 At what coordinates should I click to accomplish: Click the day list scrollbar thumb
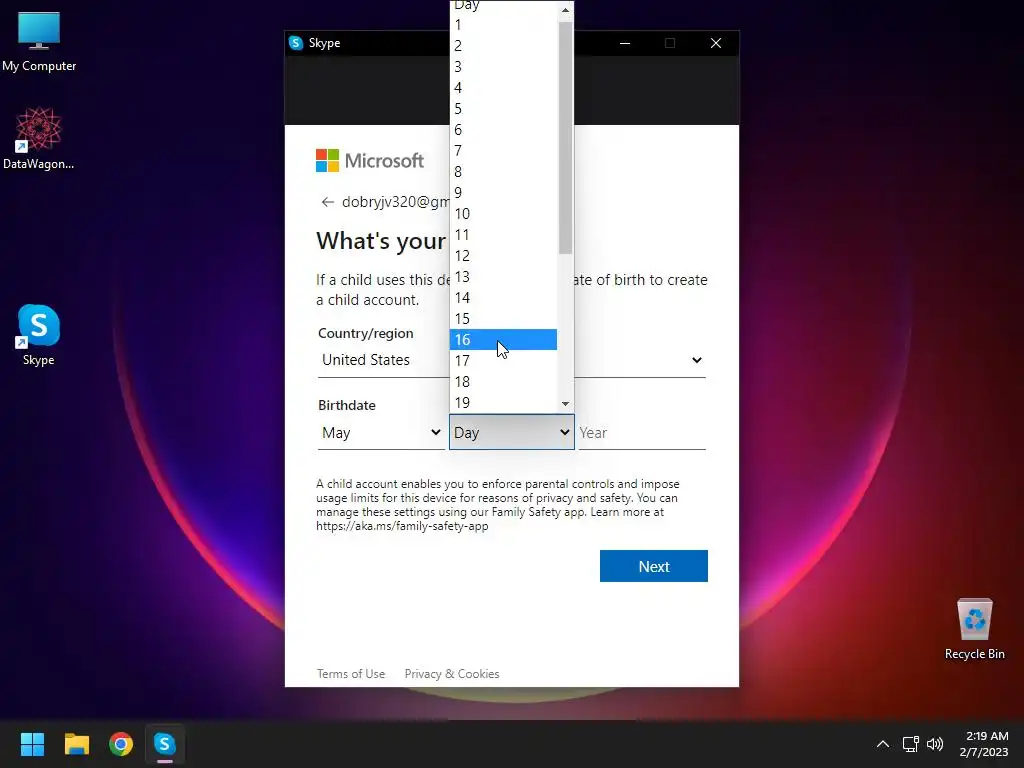566,137
